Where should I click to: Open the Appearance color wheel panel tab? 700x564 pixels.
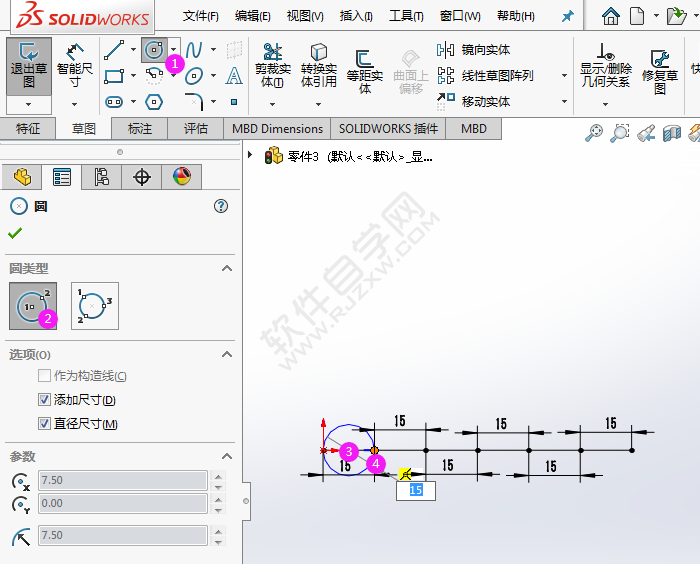point(181,177)
